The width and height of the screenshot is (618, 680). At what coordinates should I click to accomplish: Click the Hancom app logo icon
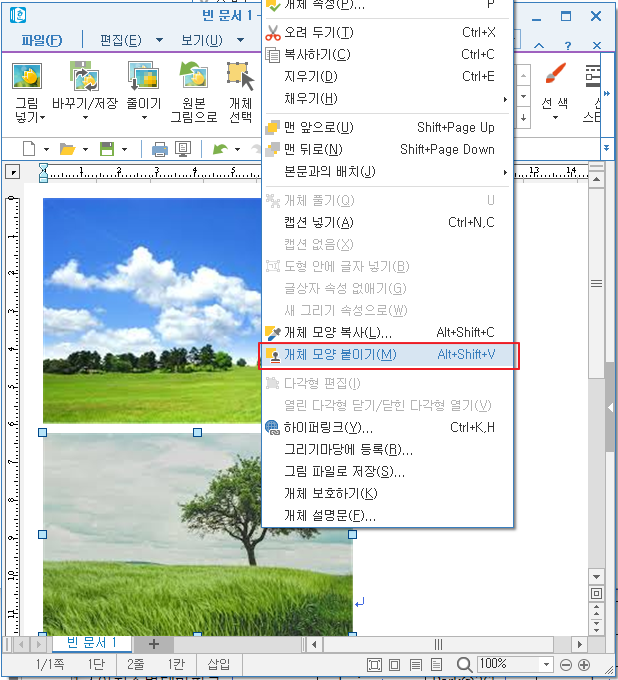[x=18, y=15]
